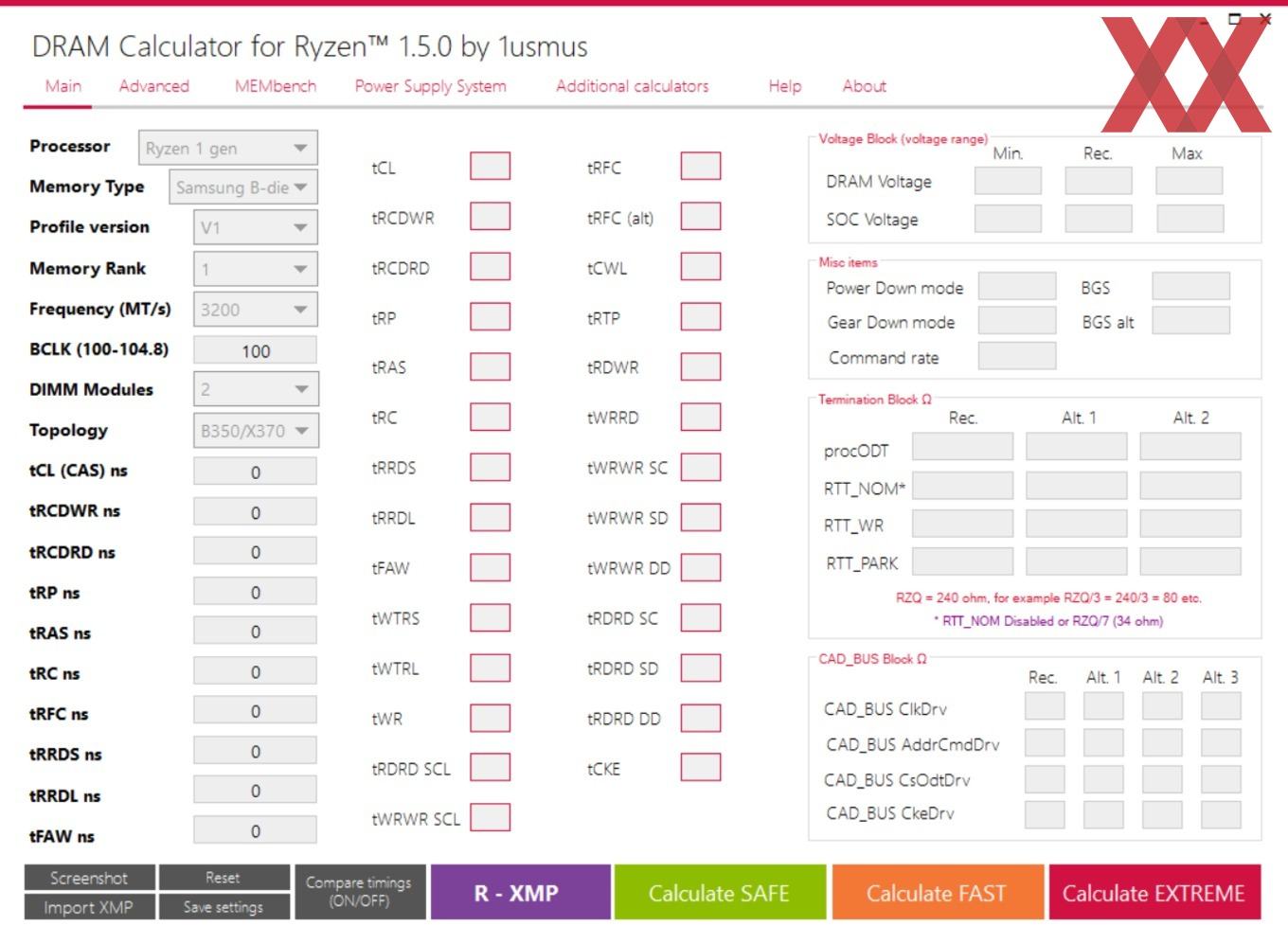1288x944 pixels.
Task: Click the Save settings button
Action: pos(224,907)
